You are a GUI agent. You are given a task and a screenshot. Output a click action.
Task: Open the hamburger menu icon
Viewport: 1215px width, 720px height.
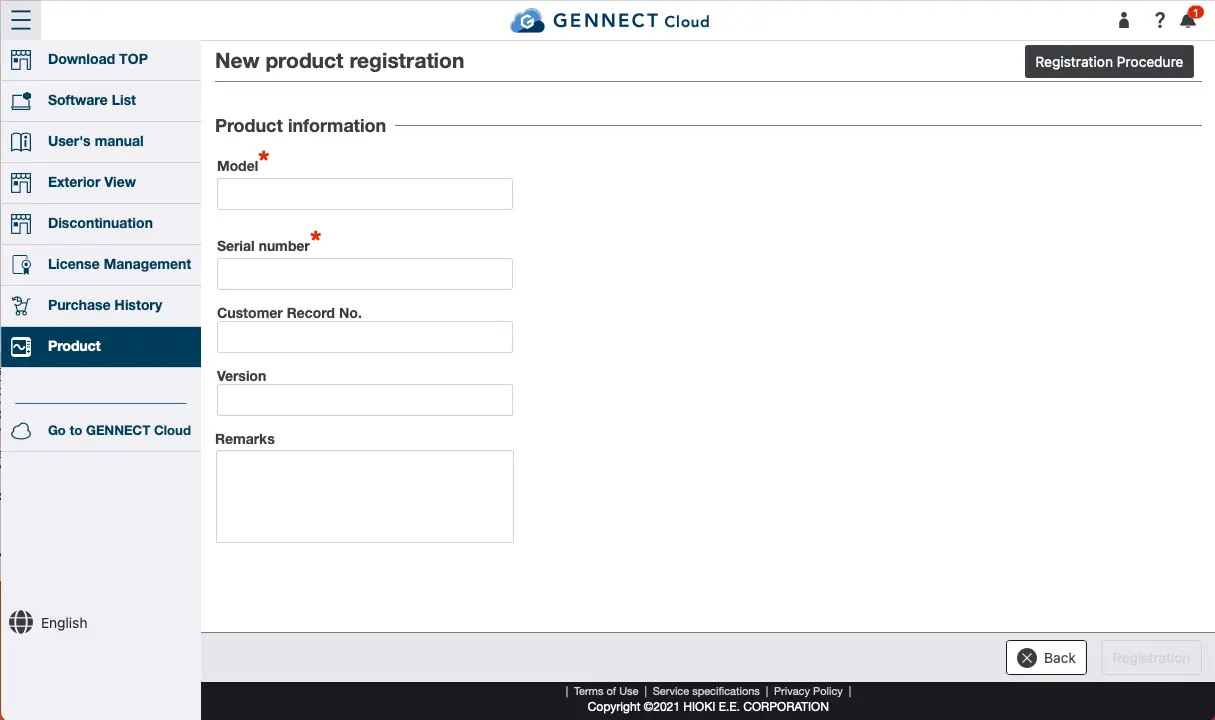[21, 20]
